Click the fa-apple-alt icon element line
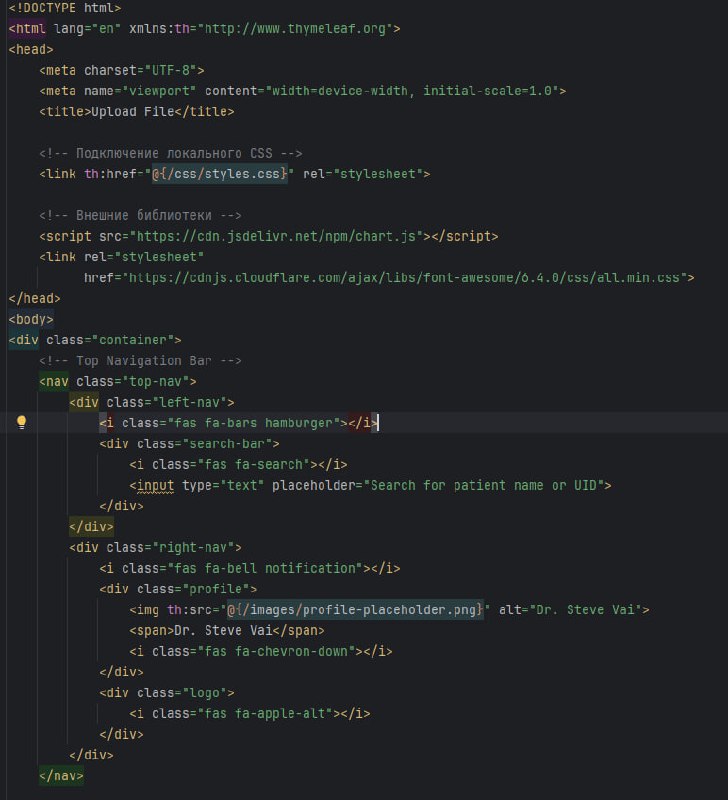Image resolution: width=728 pixels, height=800 pixels. tap(249, 714)
